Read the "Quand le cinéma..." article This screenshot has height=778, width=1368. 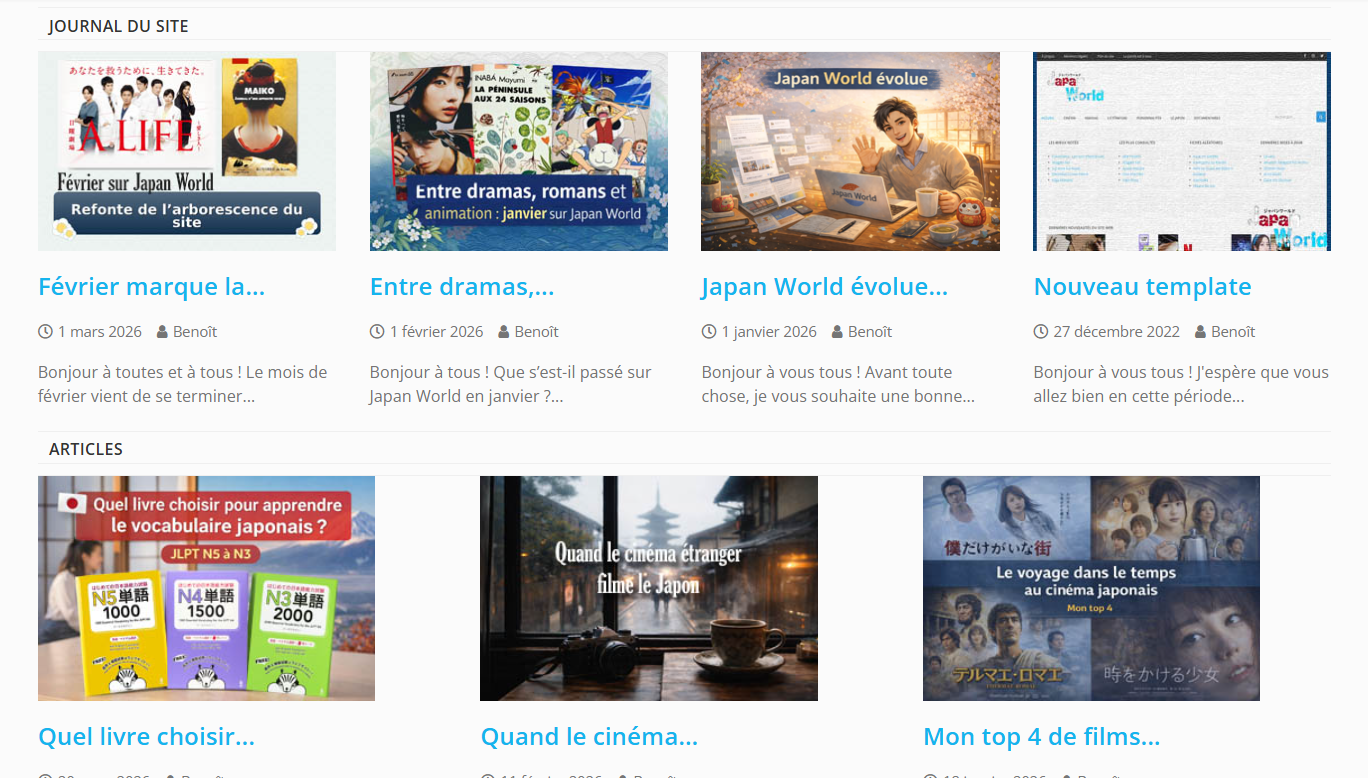pyautogui.click(x=589, y=737)
